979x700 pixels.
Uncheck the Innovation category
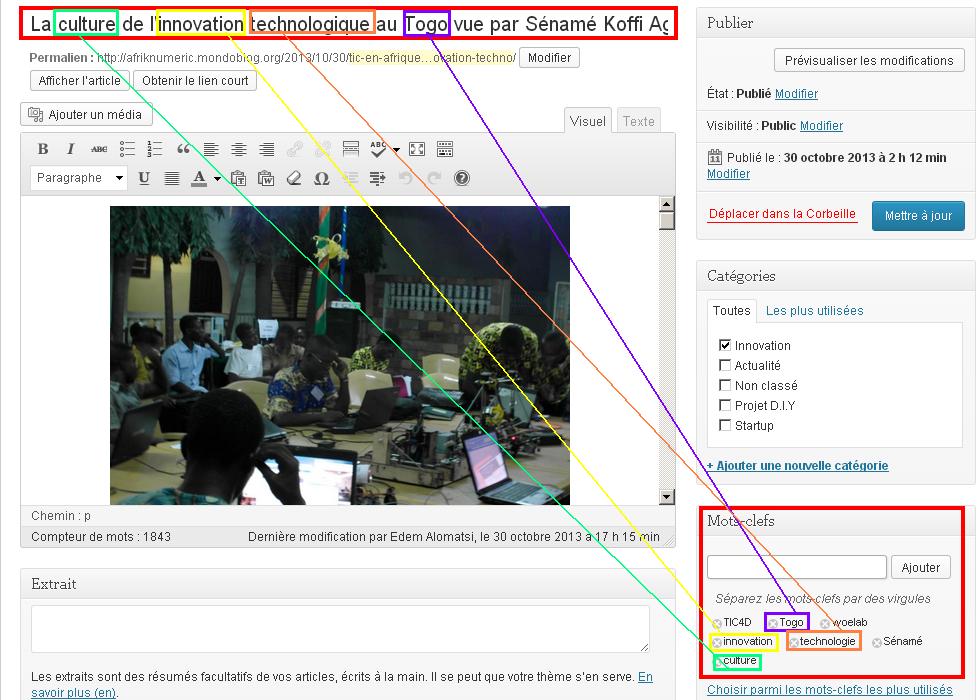coord(725,345)
